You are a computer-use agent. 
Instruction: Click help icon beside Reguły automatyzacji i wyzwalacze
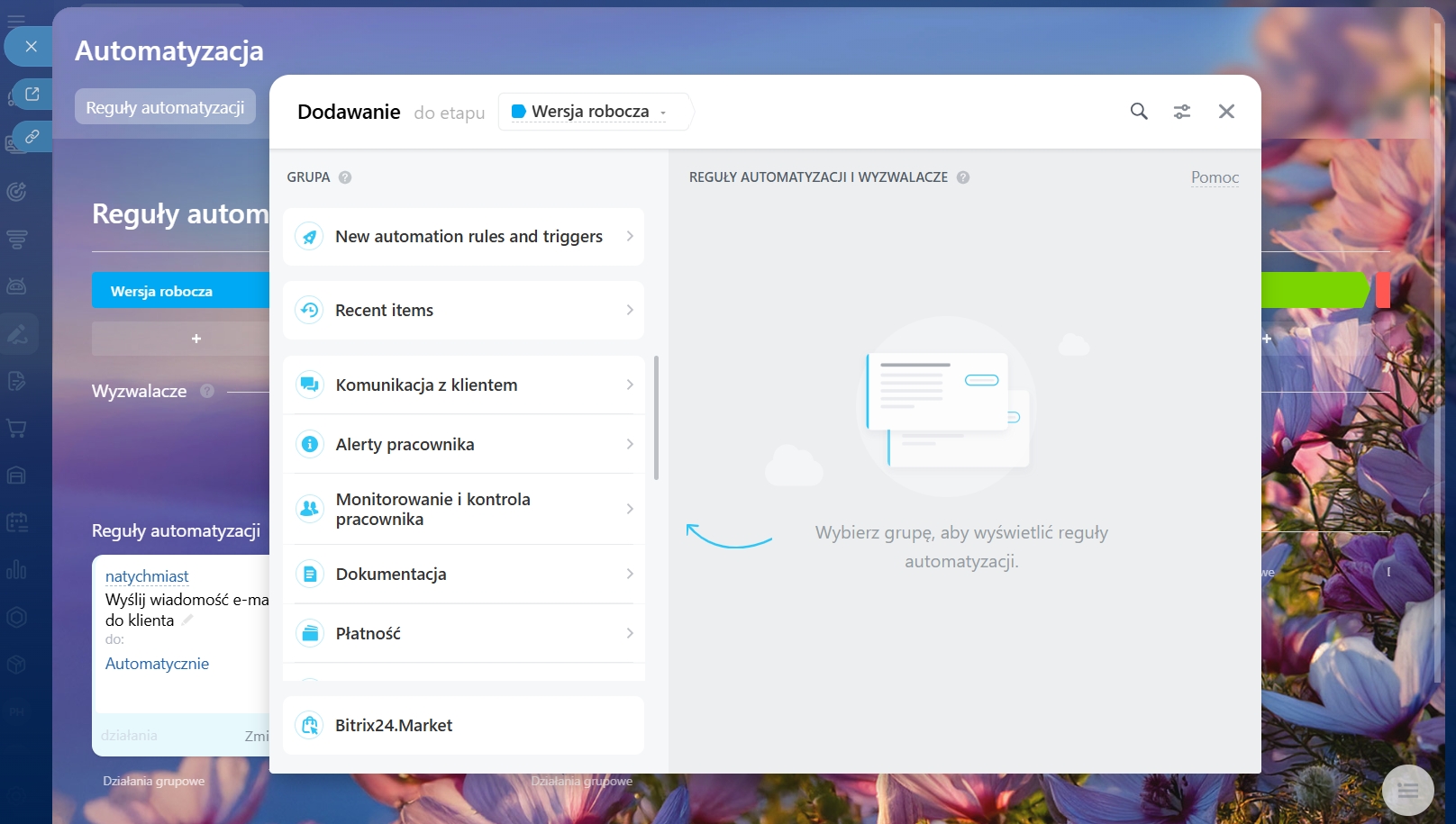(963, 177)
